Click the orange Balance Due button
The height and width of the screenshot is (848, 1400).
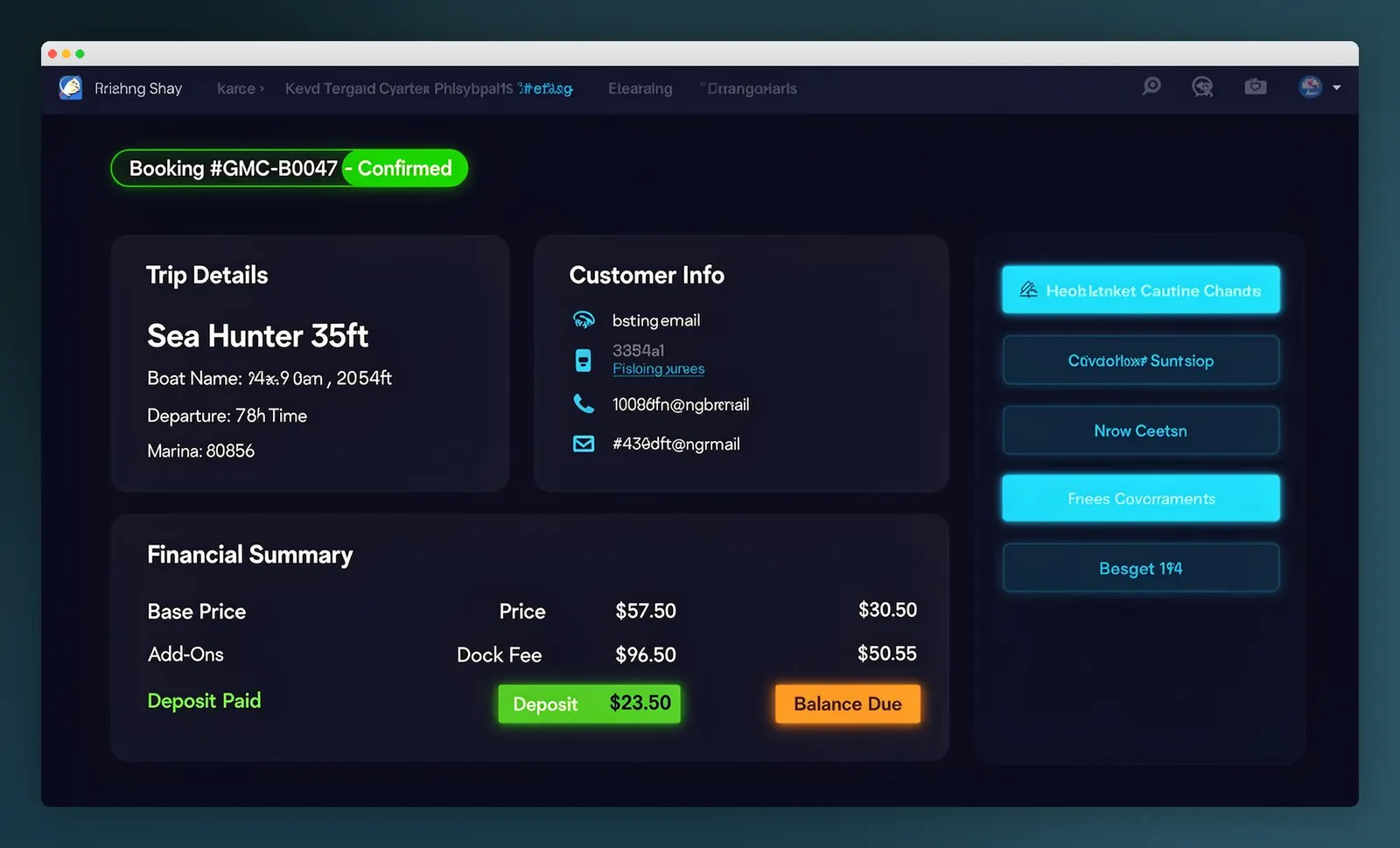(847, 704)
